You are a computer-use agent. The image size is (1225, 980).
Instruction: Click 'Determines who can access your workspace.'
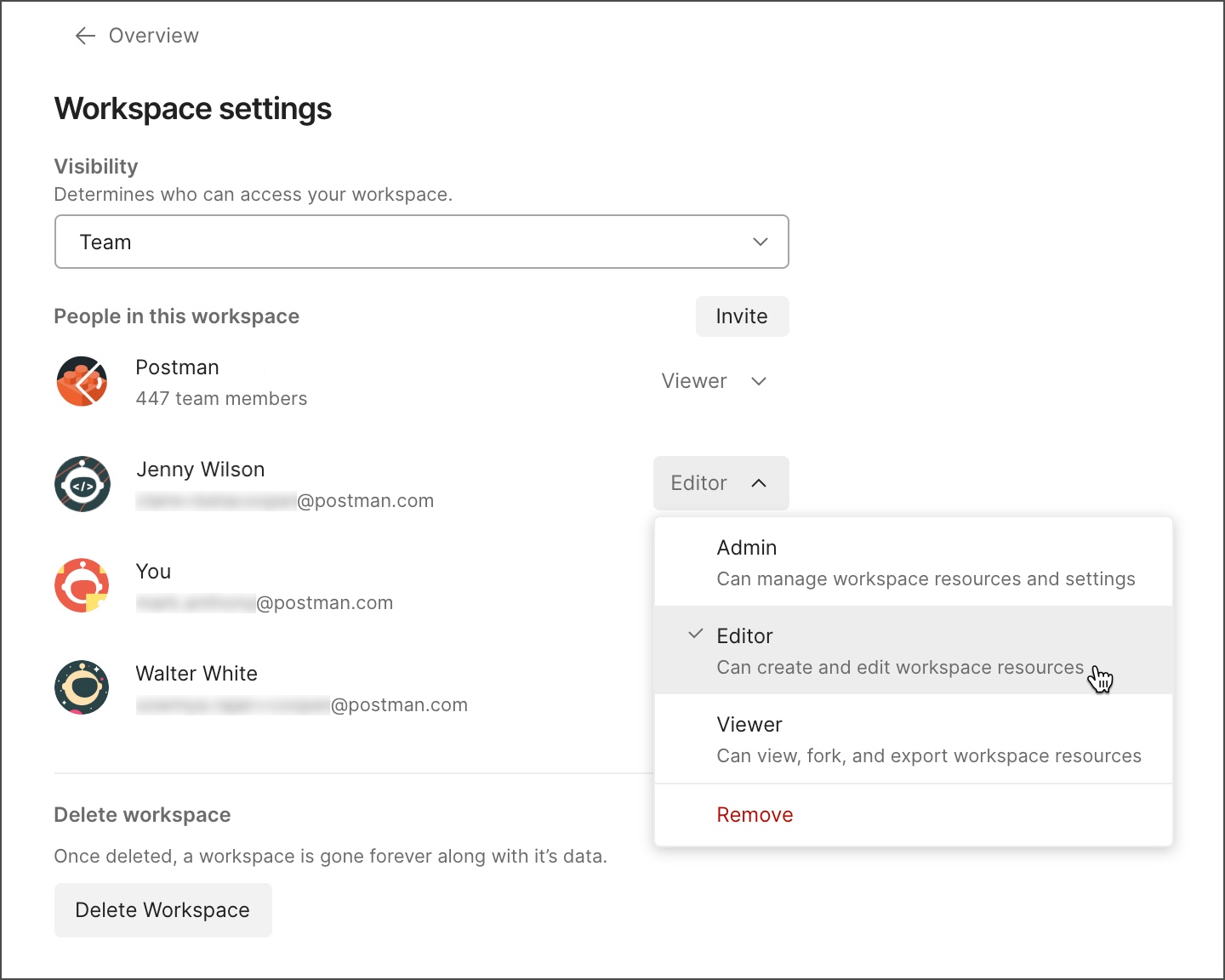pos(254,195)
